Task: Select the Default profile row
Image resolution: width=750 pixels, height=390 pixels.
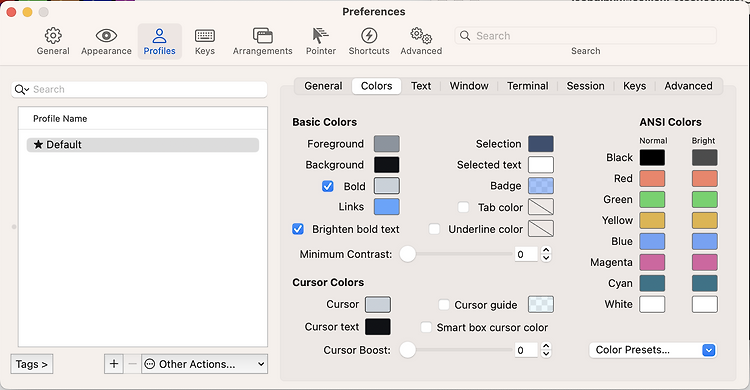Action: 143,145
